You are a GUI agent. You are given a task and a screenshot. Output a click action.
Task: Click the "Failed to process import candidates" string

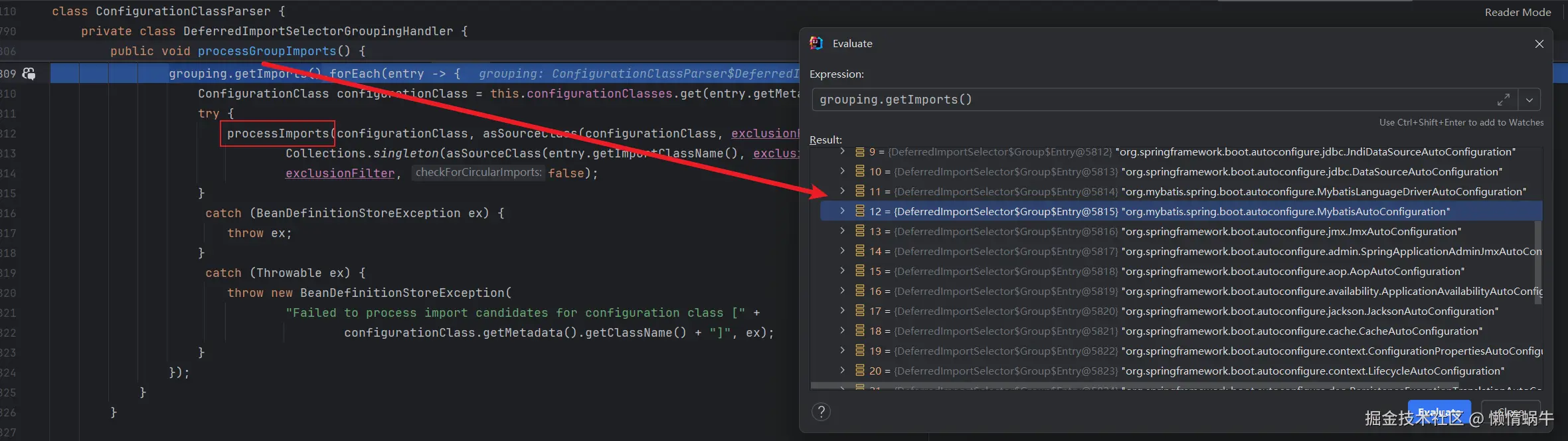(515, 313)
